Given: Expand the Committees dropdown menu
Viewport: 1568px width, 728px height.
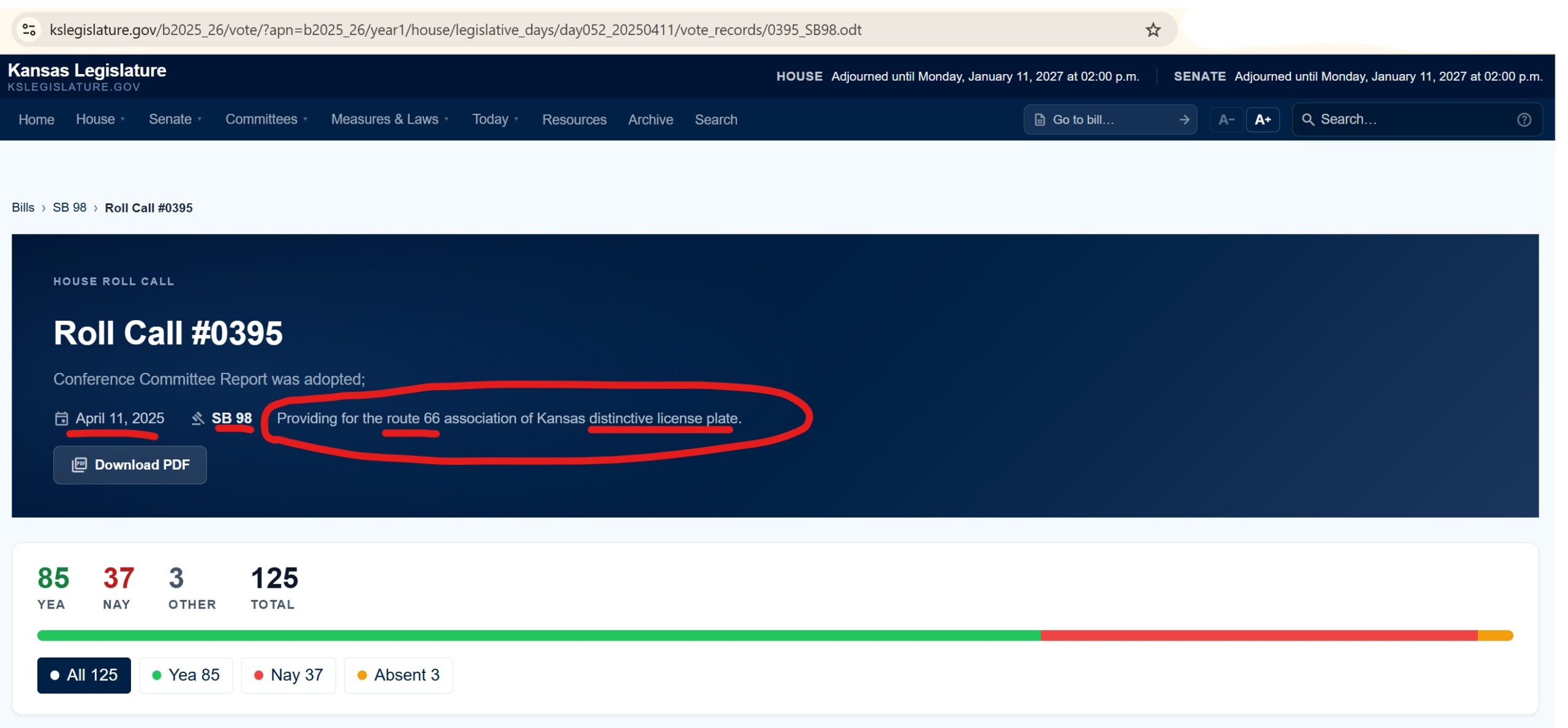Looking at the screenshot, I should pos(266,119).
